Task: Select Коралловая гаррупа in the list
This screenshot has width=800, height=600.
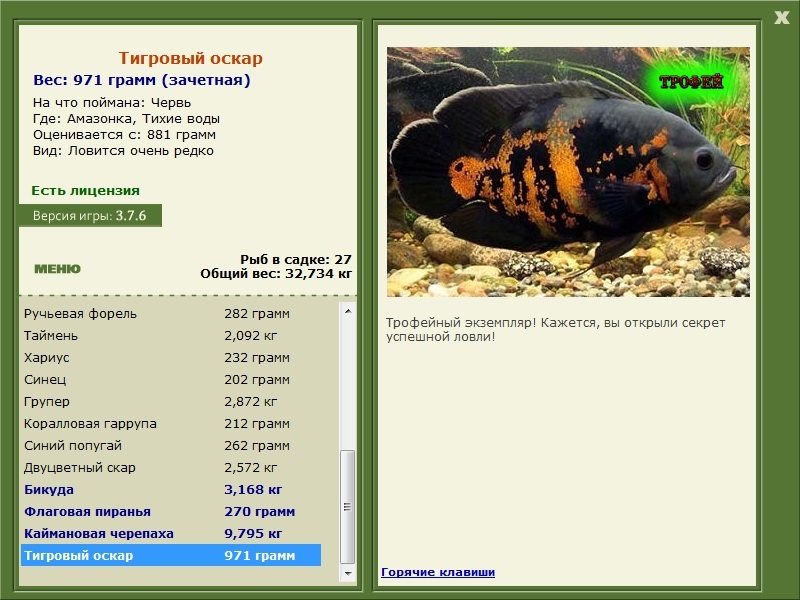Action: 171,423
